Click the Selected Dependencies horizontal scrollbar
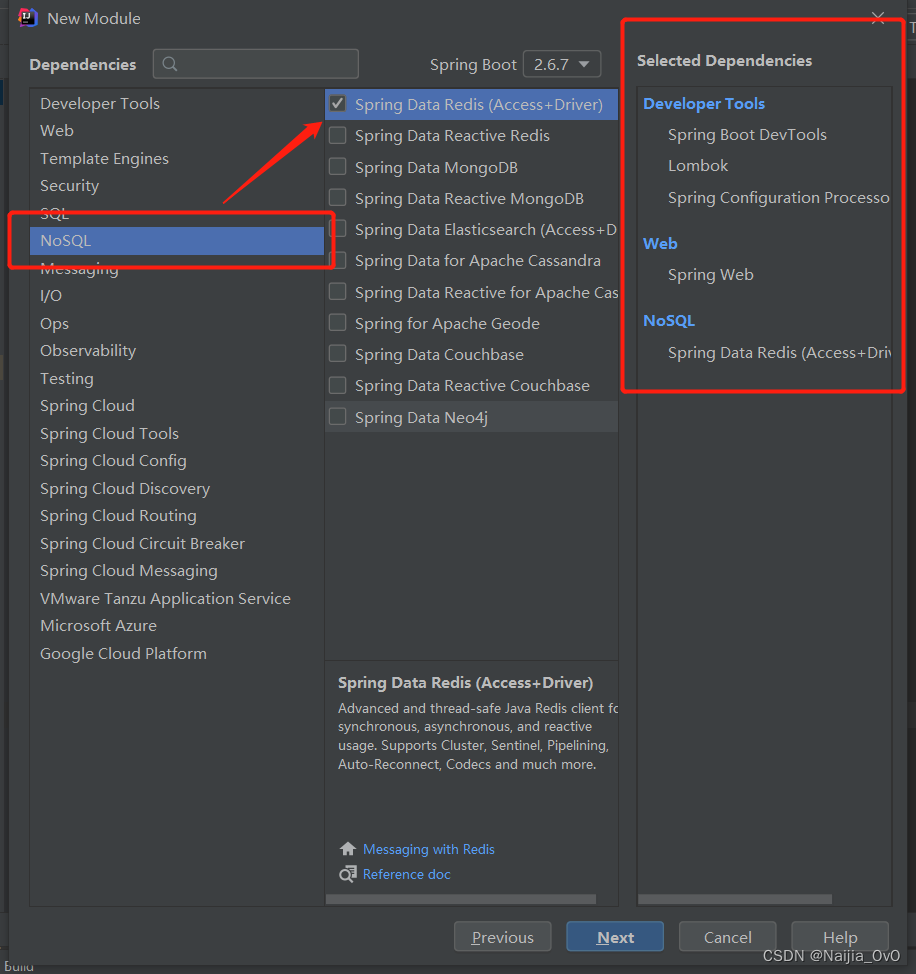The image size is (916, 974). coord(735,899)
